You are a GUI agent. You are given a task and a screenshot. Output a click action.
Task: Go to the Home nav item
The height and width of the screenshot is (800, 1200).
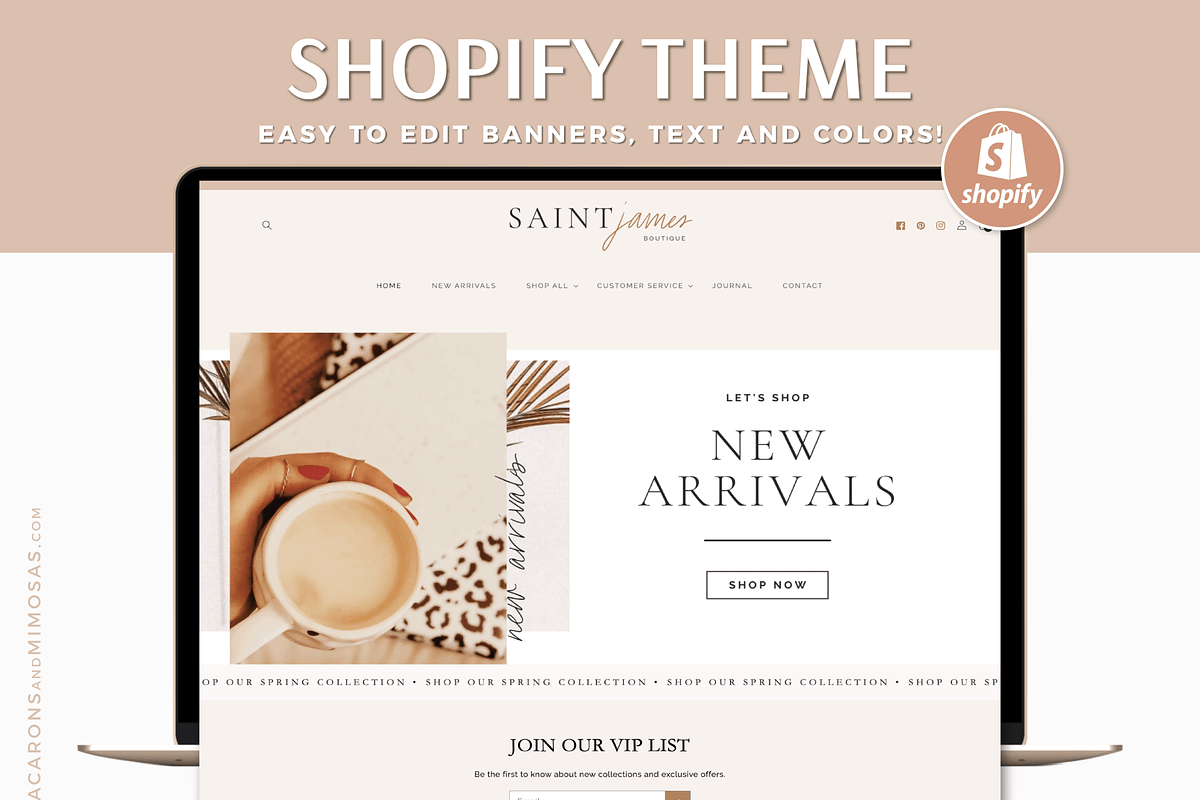tap(389, 286)
